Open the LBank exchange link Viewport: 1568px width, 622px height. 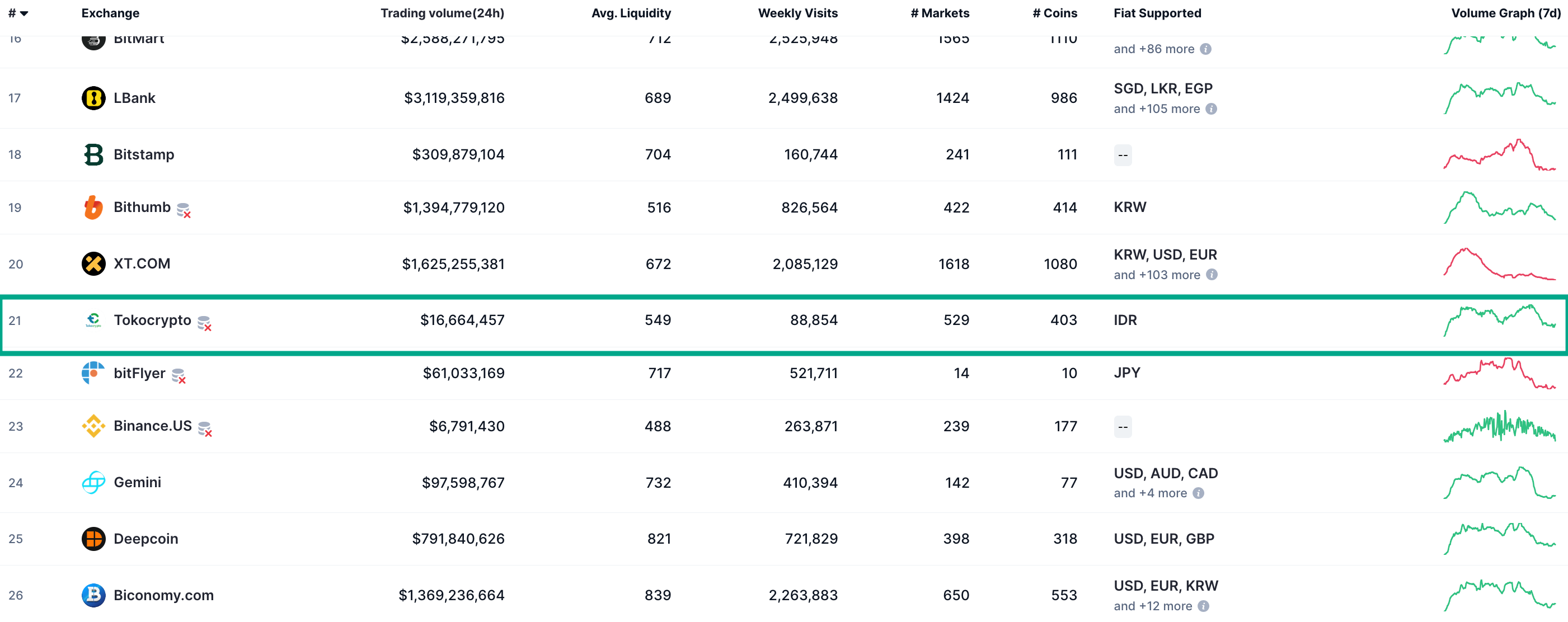134,98
